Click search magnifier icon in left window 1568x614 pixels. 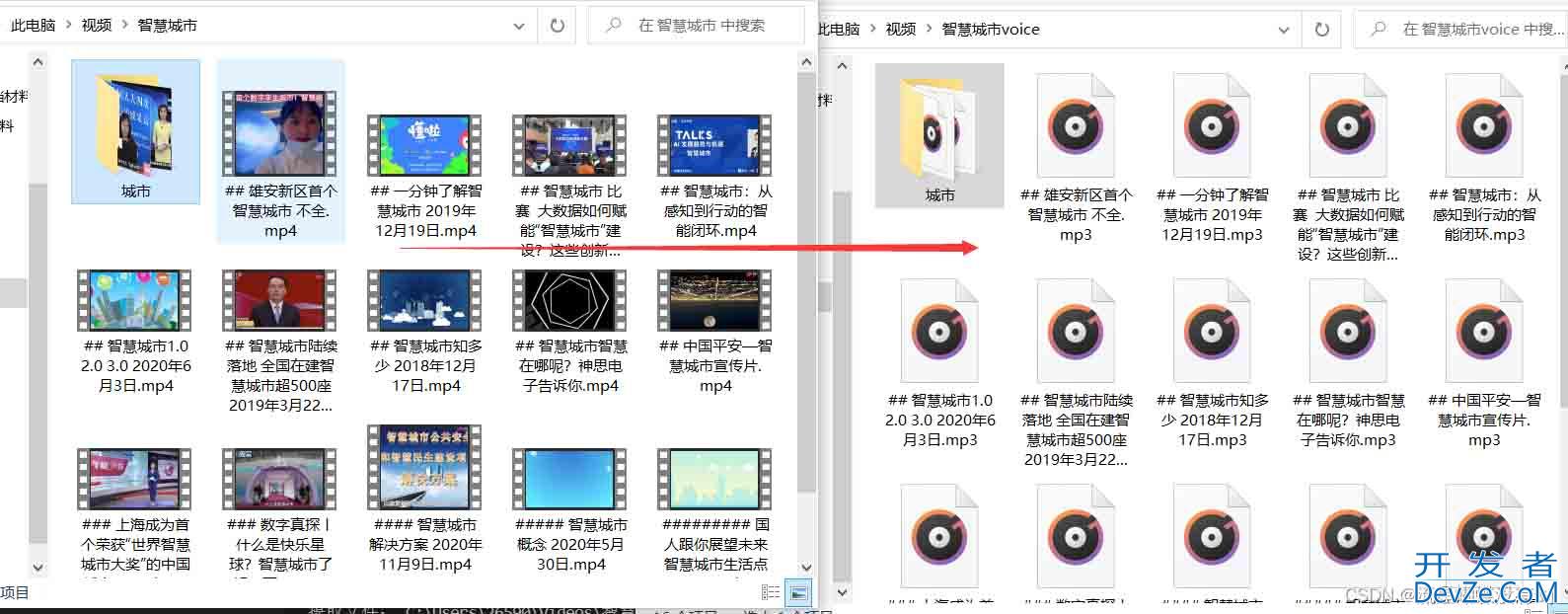tap(614, 26)
